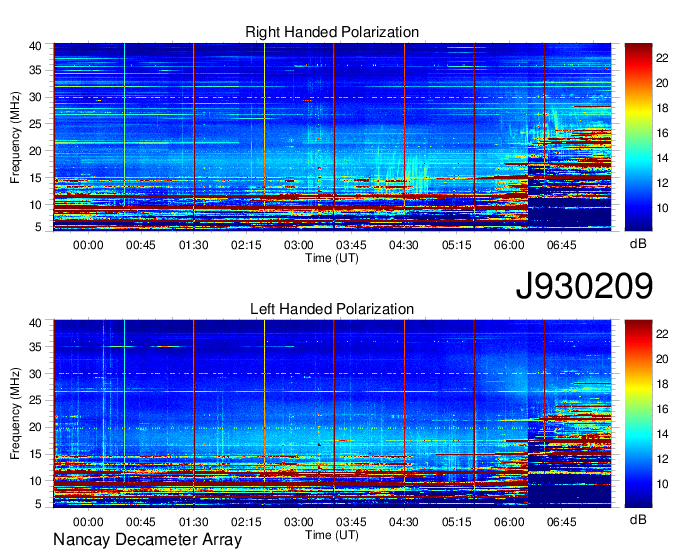Click the "12" label on the lower color bar

pyautogui.click(x=662, y=460)
